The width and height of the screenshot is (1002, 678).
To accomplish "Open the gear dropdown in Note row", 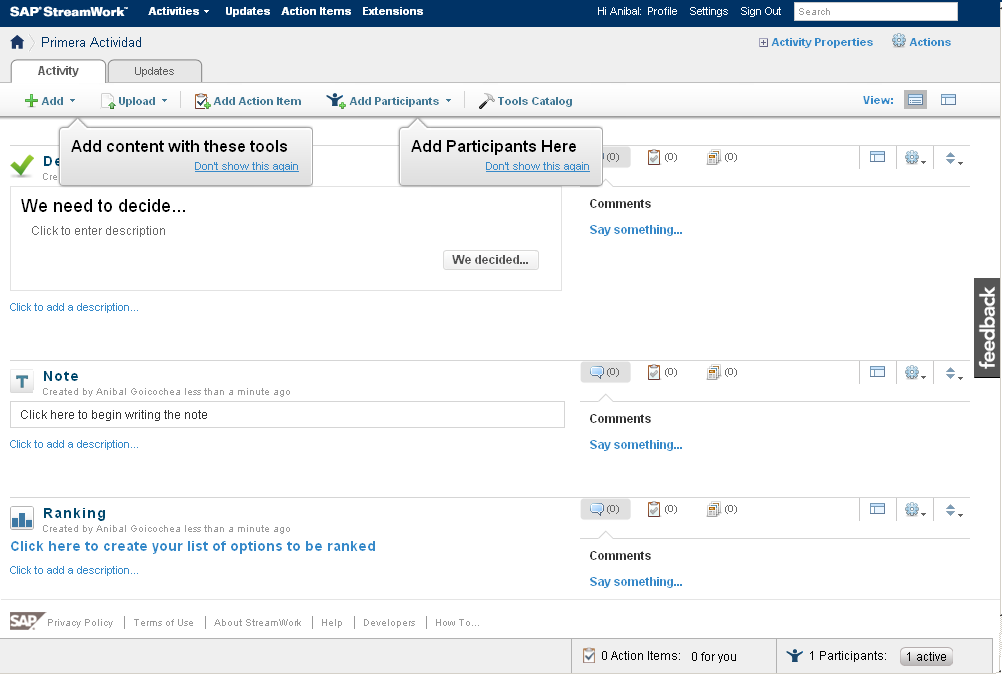I will (x=914, y=372).
